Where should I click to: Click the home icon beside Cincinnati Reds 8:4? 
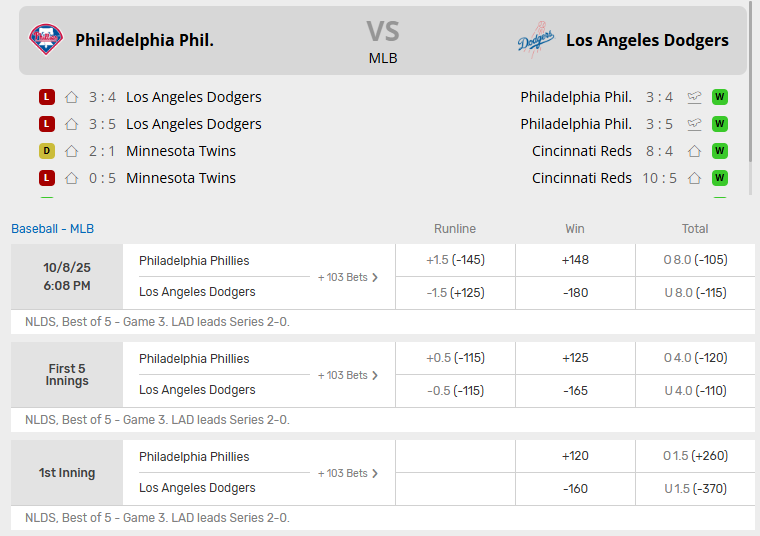click(x=694, y=151)
